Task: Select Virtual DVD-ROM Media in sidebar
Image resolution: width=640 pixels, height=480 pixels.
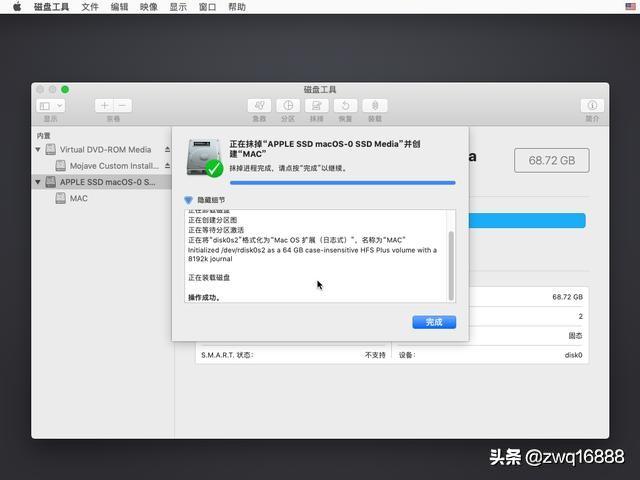Action: (x=105, y=149)
